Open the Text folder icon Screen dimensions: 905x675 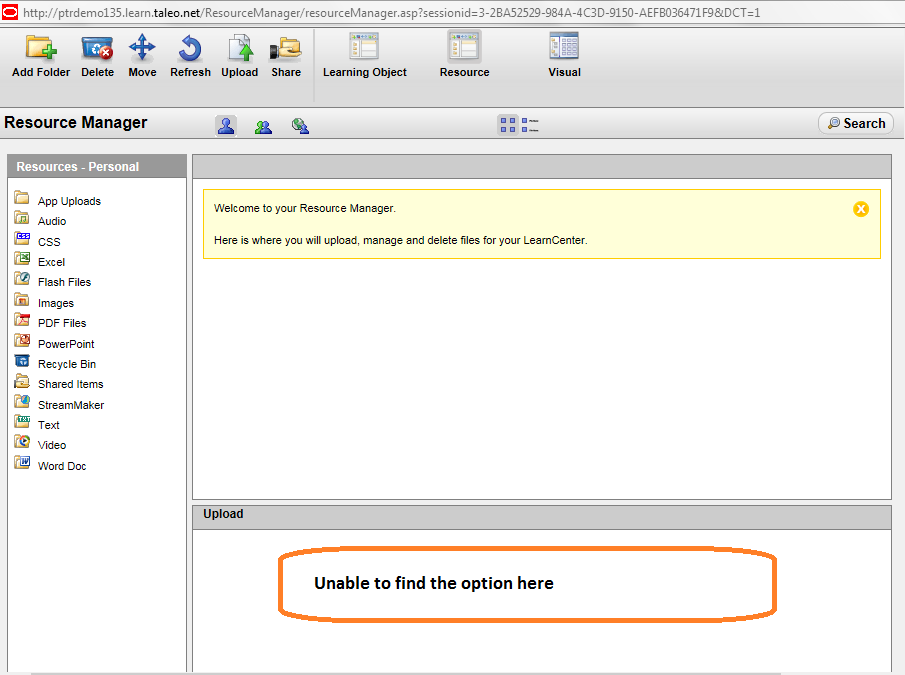[x=22, y=422]
